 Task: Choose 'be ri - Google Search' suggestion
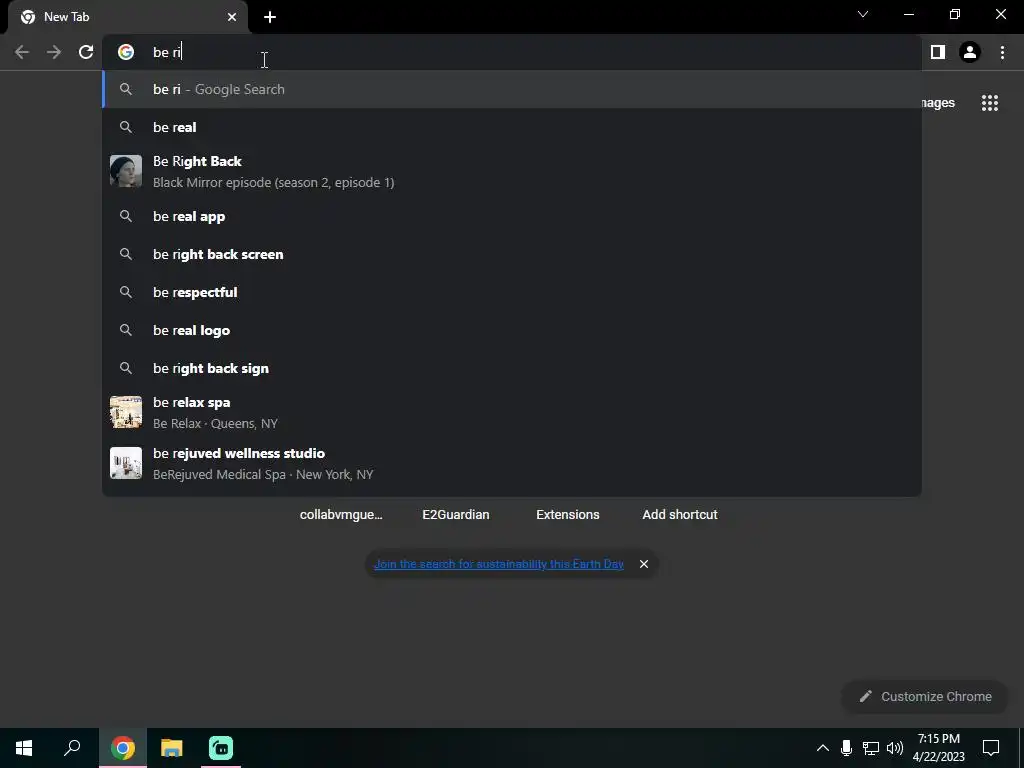pos(512,89)
